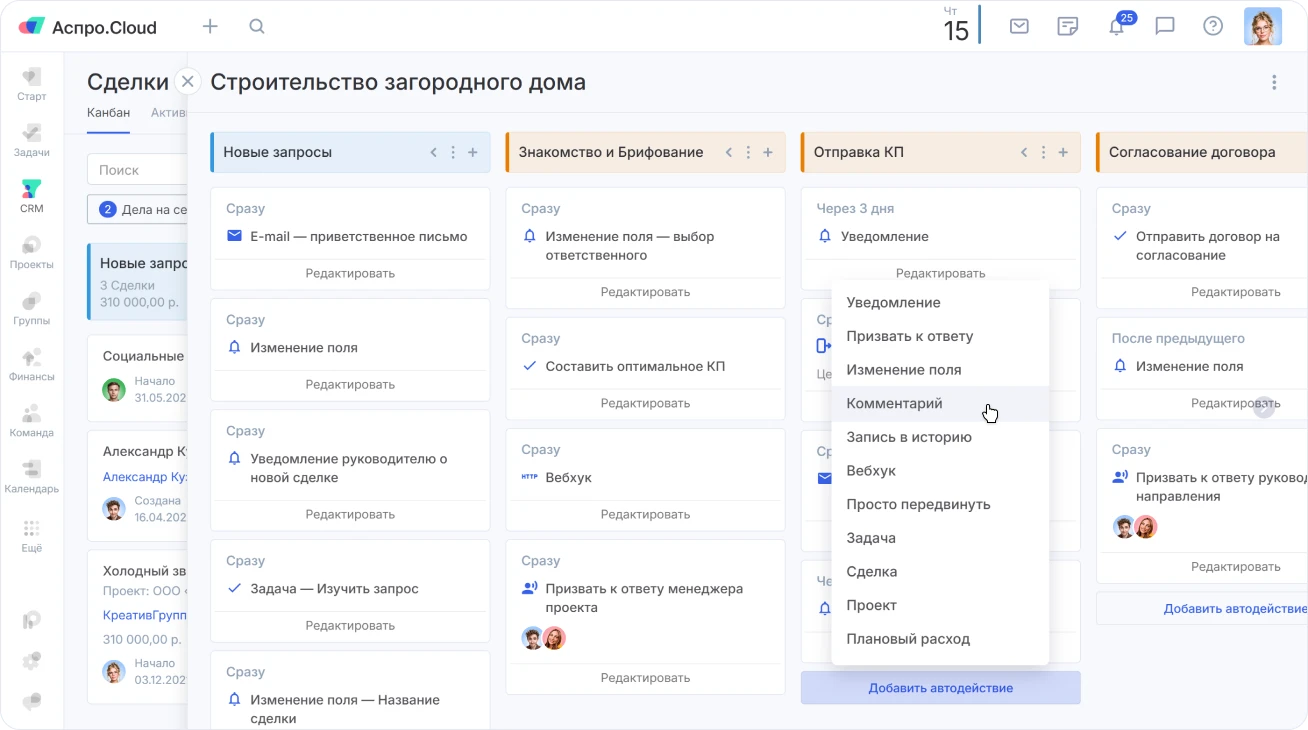
Task: Open the search magnifier in top bar
Action: pyautogui.click(x=257, y=27)
